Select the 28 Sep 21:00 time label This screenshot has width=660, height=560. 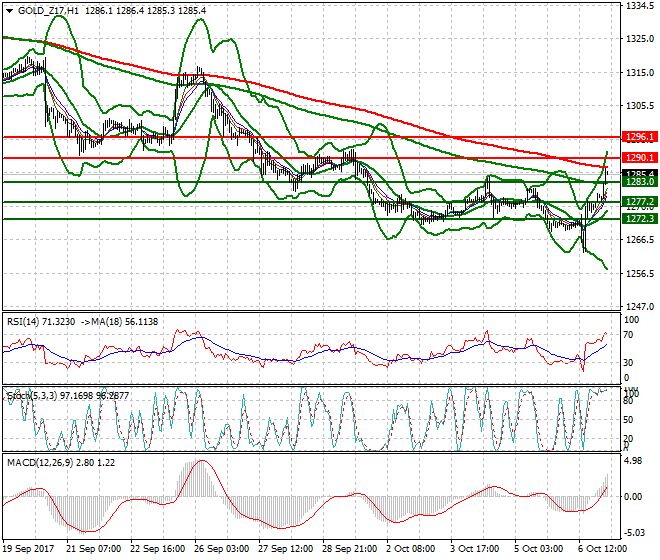(350, 549)
